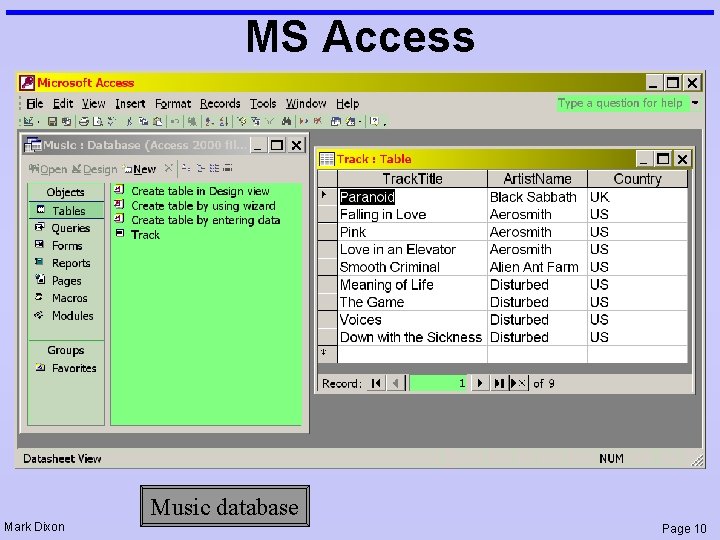Click the Delete Record toolbar icon
The image size is (720, 540).
click(317, 121)
